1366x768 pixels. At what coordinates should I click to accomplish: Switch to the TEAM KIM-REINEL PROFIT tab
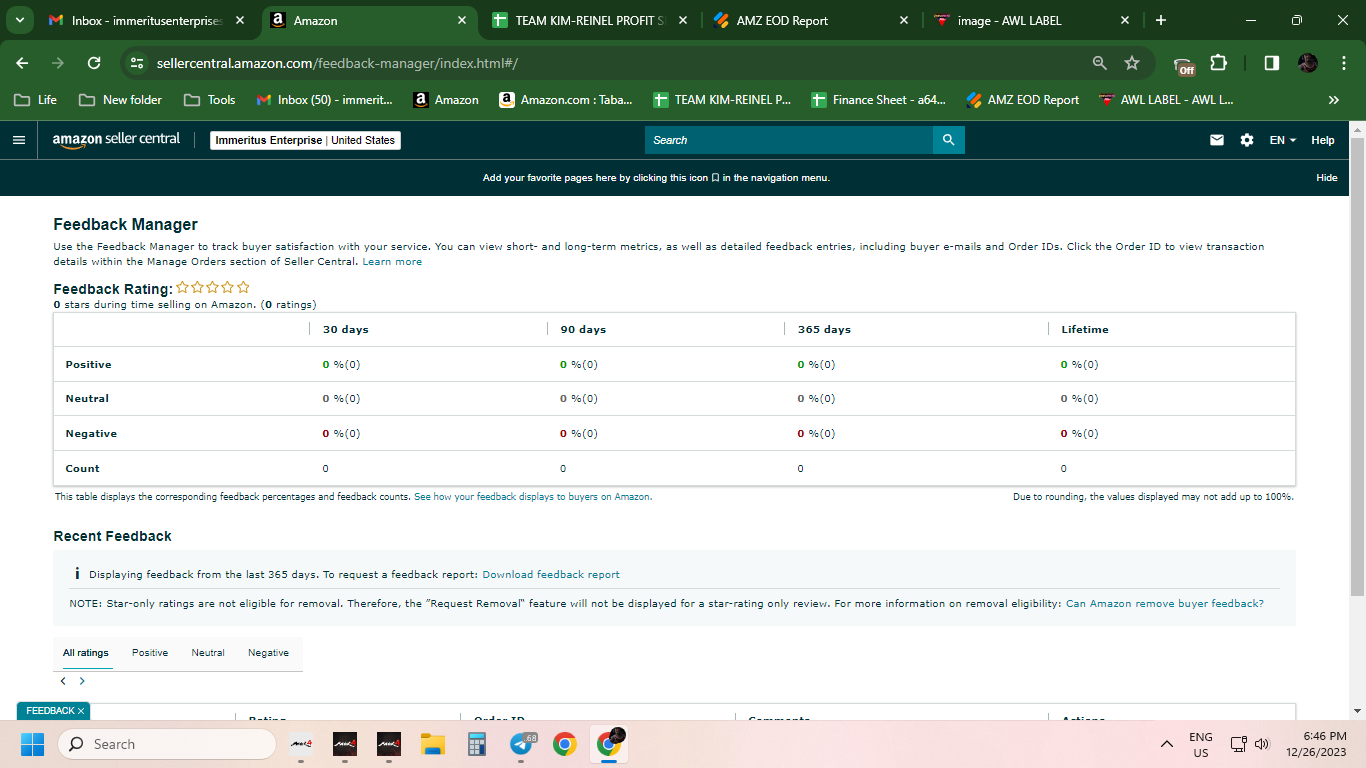(589, 20)
